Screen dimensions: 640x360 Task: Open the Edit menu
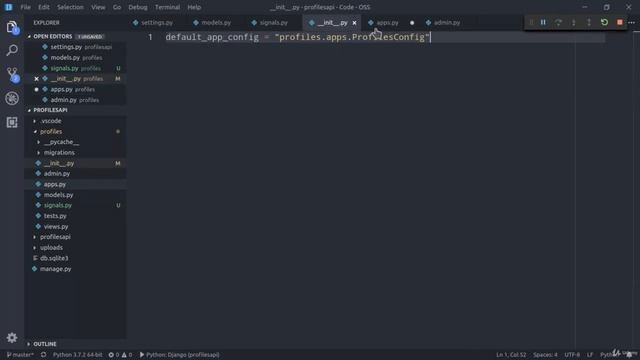tap(44, 7)
